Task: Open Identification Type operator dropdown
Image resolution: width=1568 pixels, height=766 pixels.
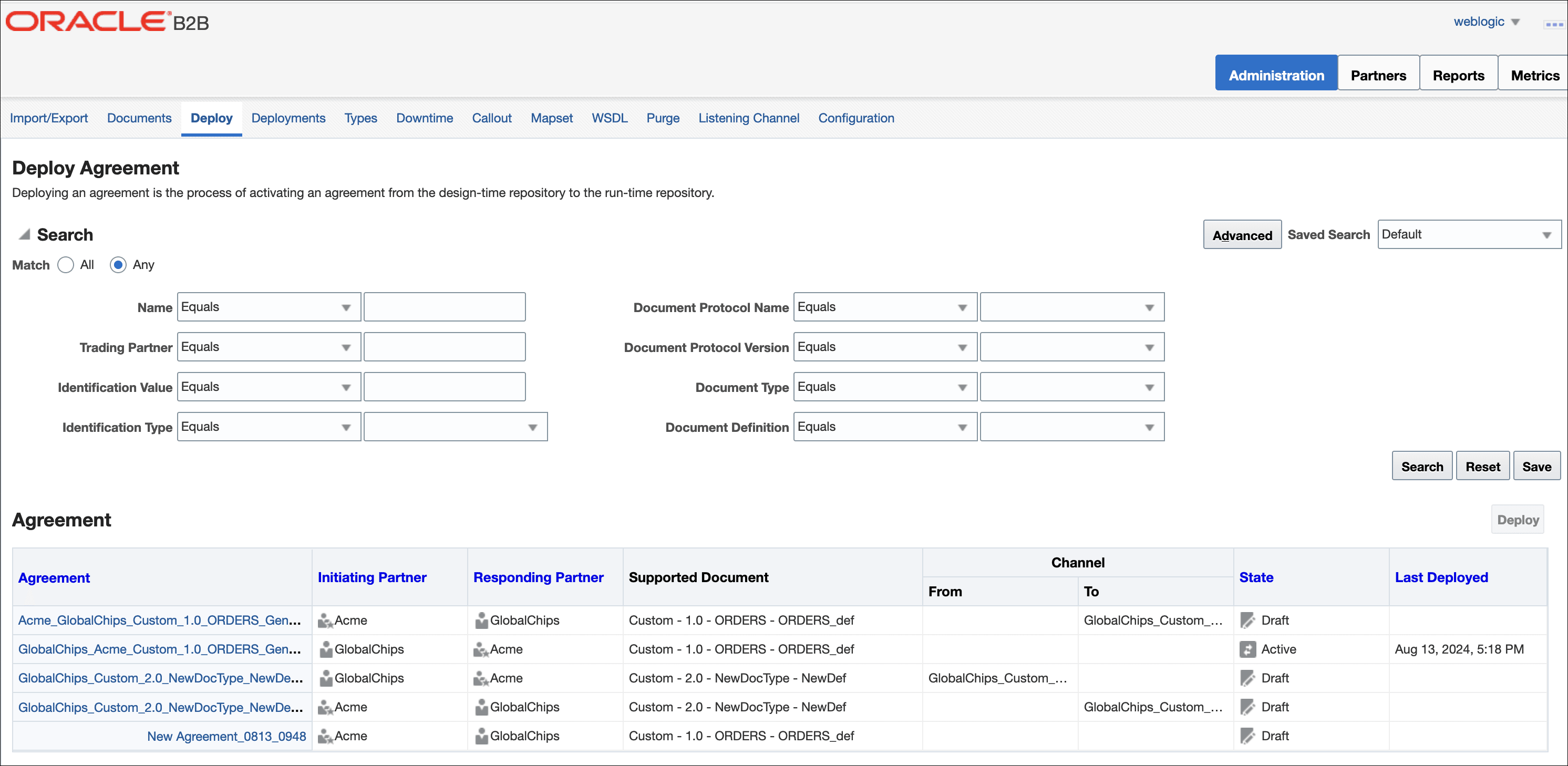Action: point(269,427)
